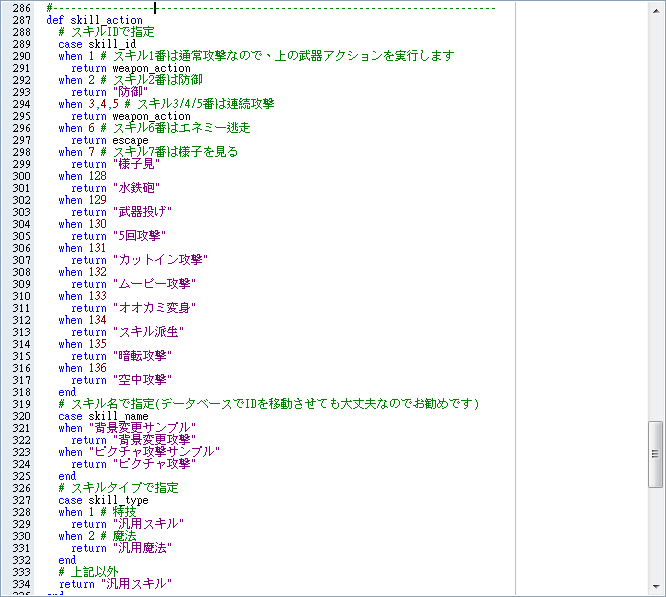The image size is (666, 597).
Task: Click the string "ムービー攻撃"
Action: coord(154,284)
